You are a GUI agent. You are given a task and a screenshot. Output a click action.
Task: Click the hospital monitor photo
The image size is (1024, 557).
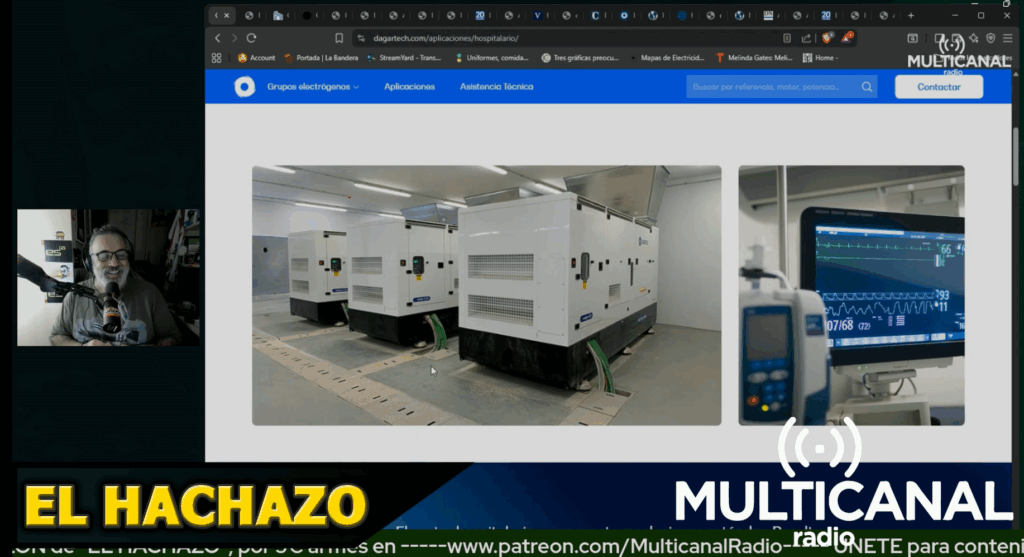(851, 295)
